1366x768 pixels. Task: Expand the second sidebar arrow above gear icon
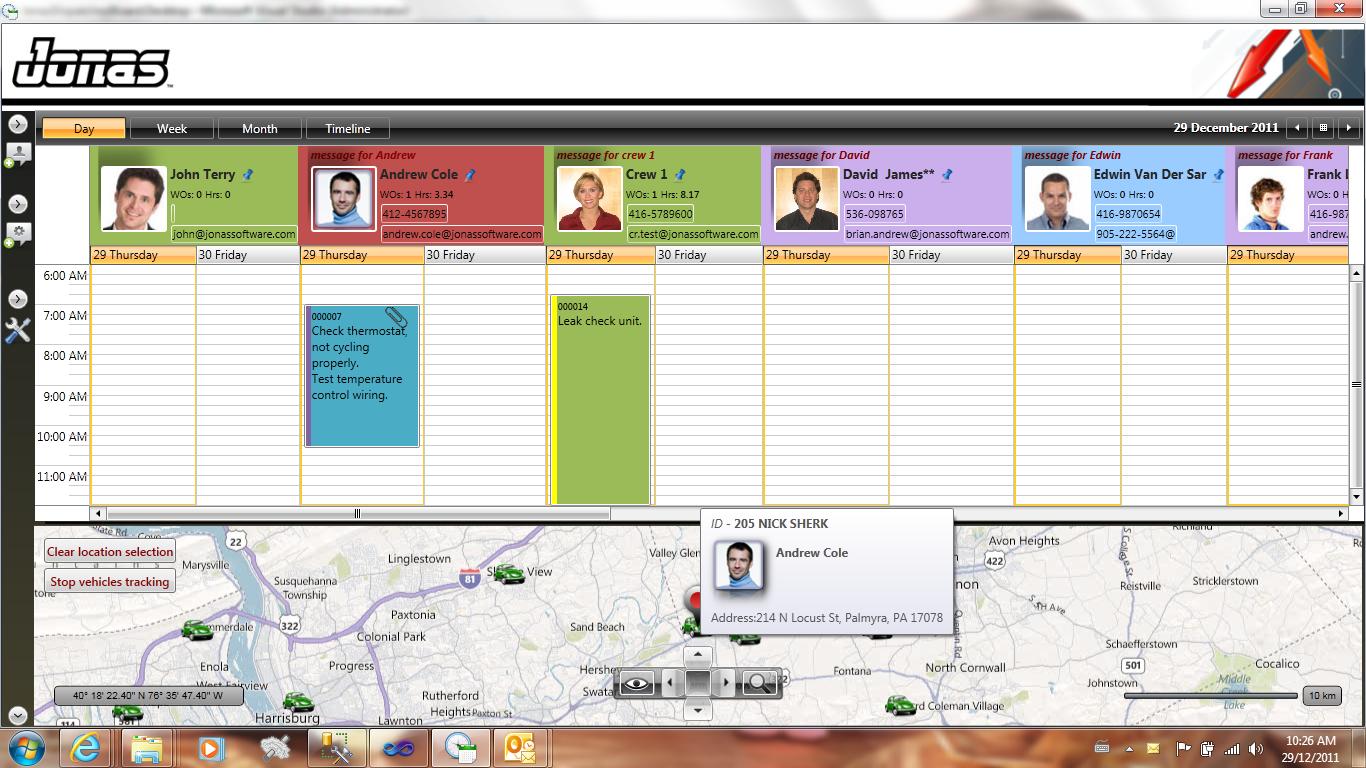[x=18, y=204]
